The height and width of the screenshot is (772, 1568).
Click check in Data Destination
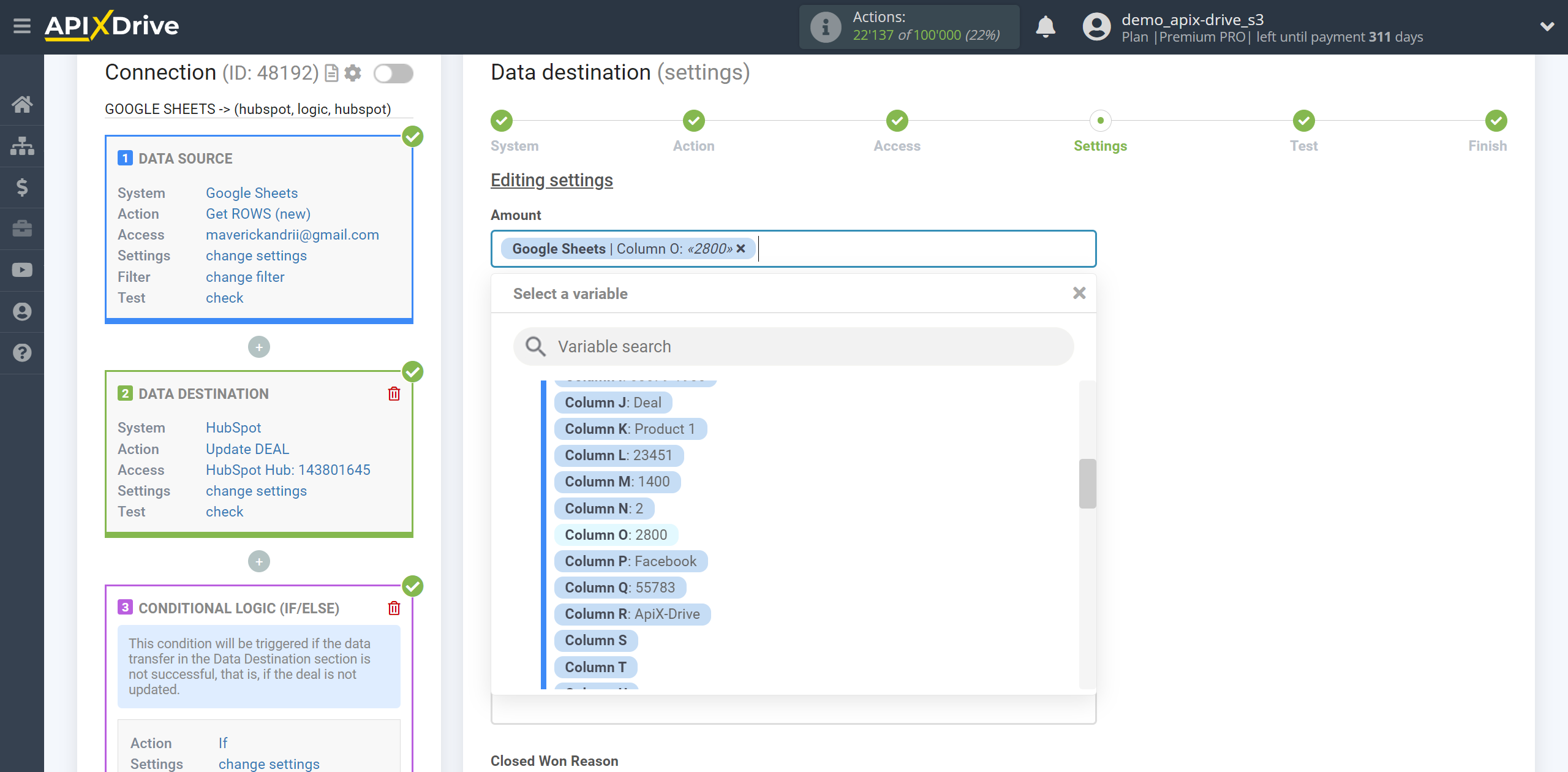pos(224,512)
